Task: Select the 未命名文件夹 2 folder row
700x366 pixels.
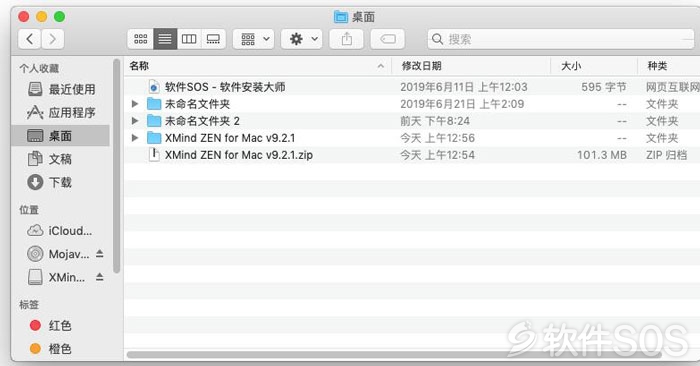Action: 412,121
